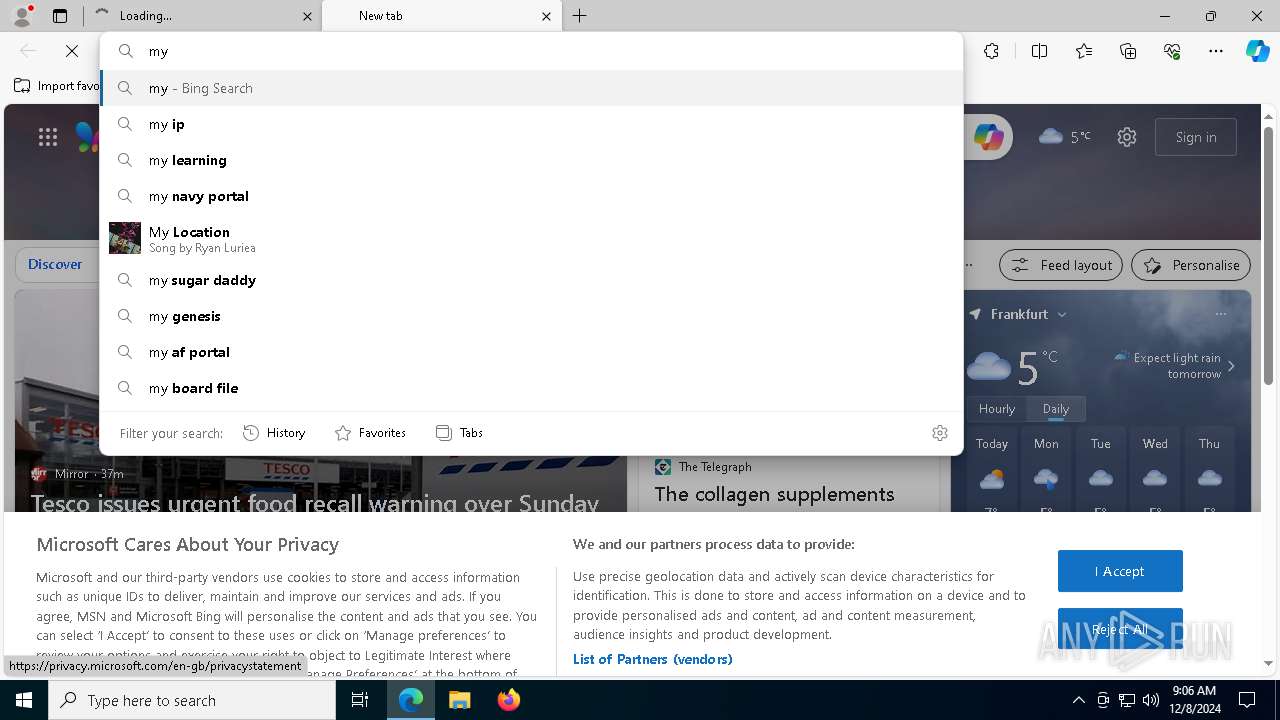Image resolution: width=1280 pixels, height=720 pixels.
Task: Show hidden system tray icons
Action: (1079, 700)
